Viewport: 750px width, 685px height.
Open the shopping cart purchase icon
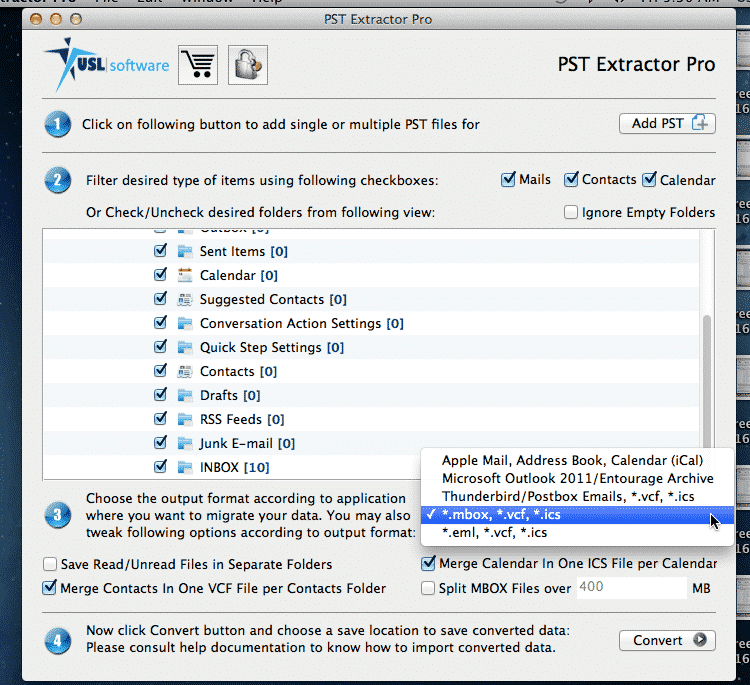(x=198, y=65)
